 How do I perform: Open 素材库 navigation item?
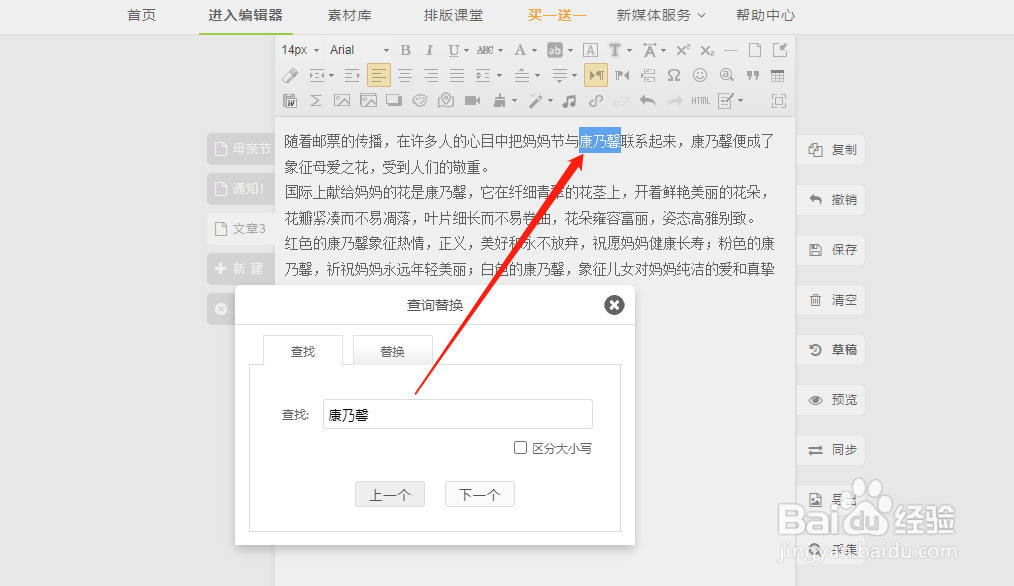pos(349,15)
